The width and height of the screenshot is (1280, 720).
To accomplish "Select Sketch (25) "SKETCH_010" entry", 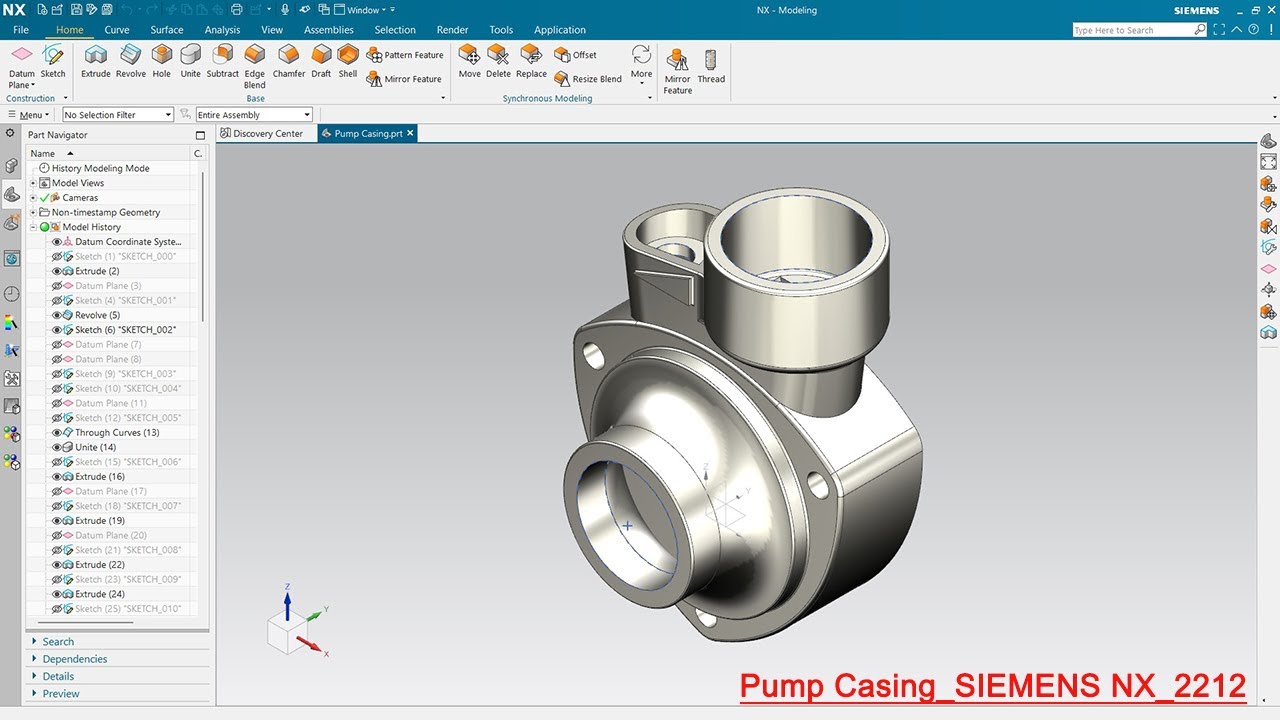I will [x=127, y=609].
